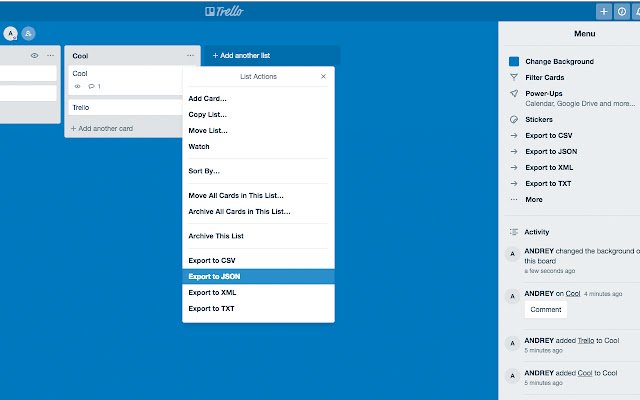Select Copy List... in List Actions
The image size is (640, 400).
click(x=258, y=114)
